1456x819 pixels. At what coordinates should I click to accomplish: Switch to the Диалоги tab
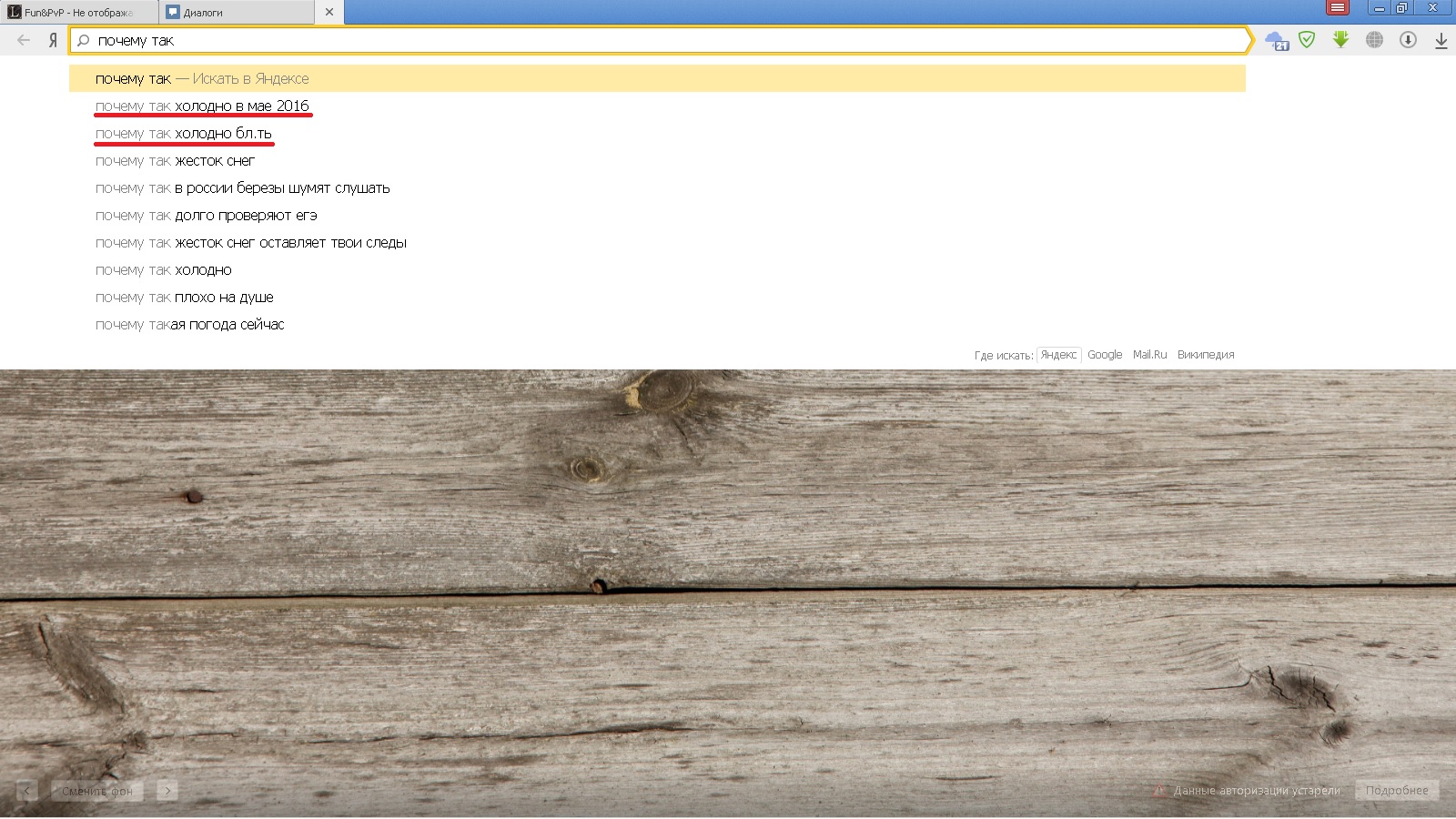[237, 13]
